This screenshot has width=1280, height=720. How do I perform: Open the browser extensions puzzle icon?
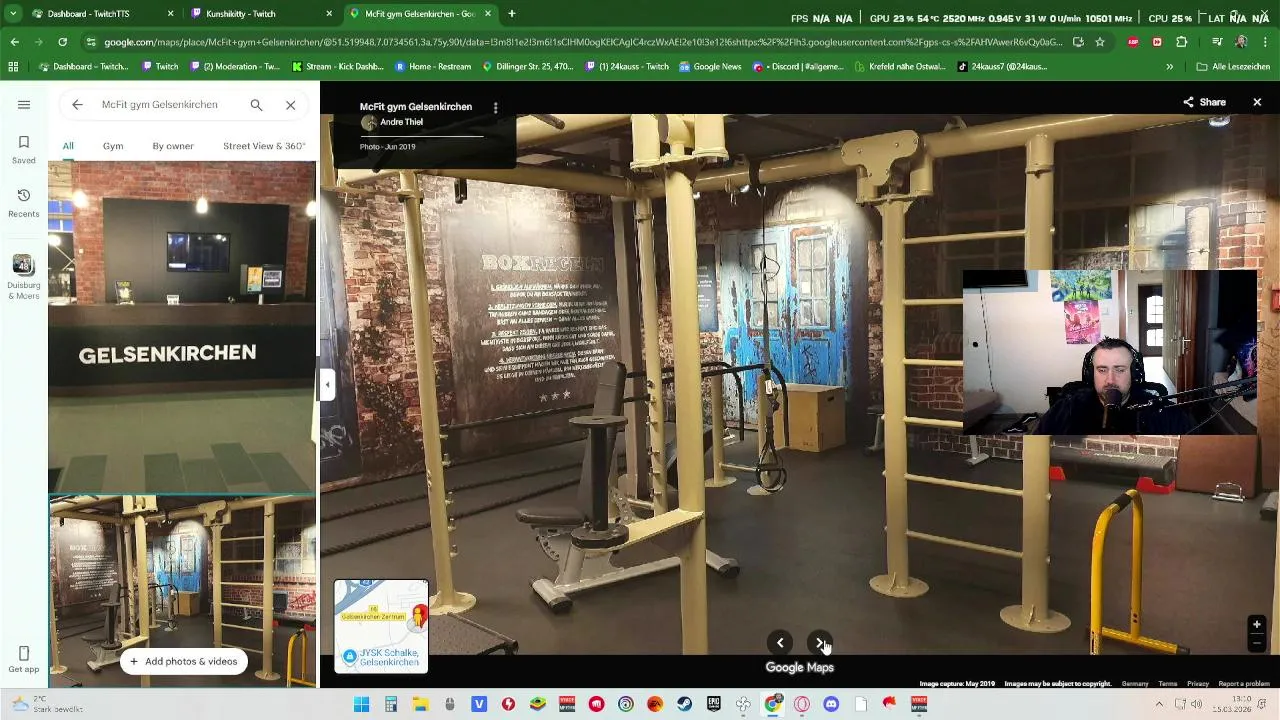click(x=1182, y=42)
